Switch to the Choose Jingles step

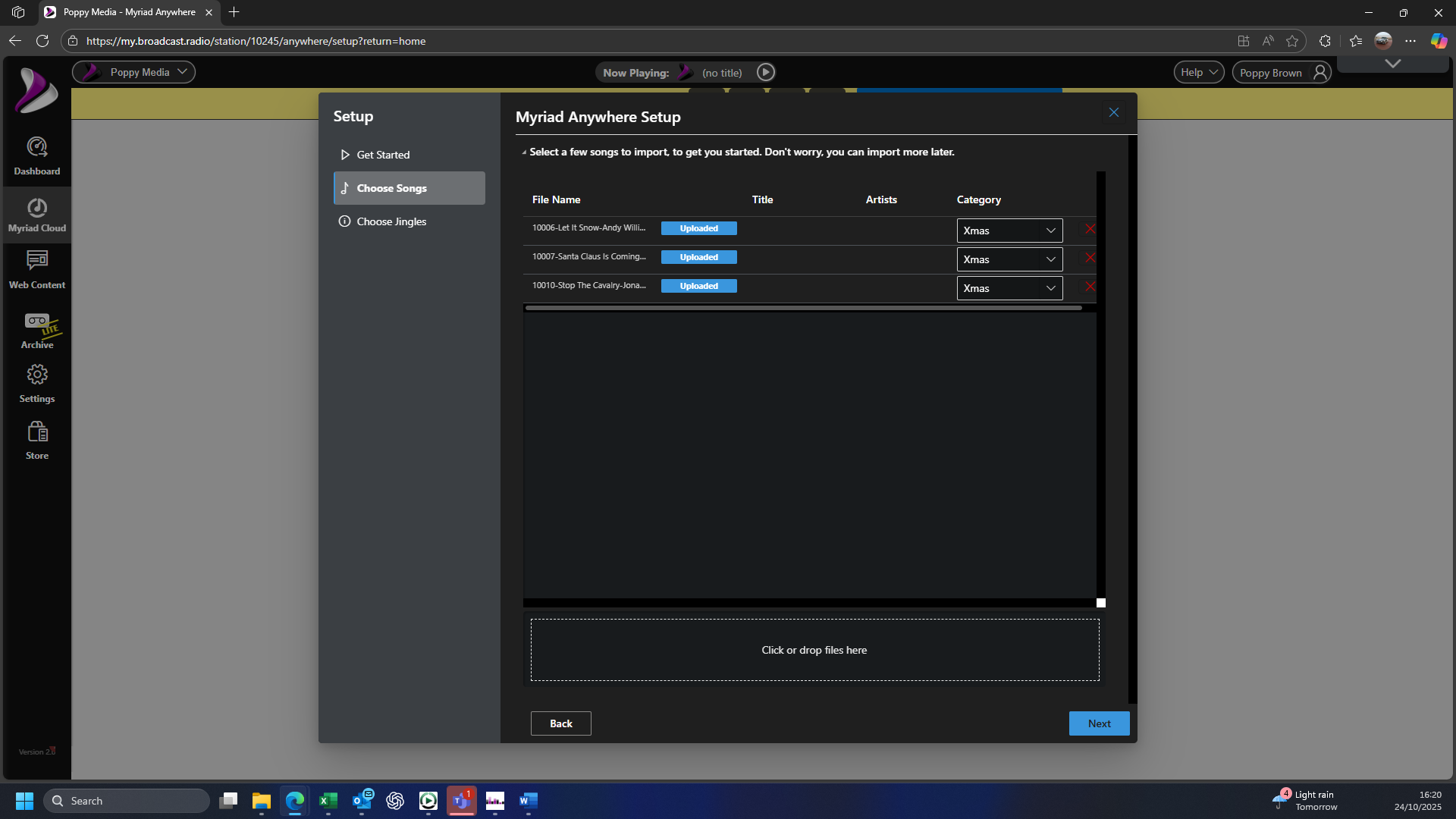[391, 221]
